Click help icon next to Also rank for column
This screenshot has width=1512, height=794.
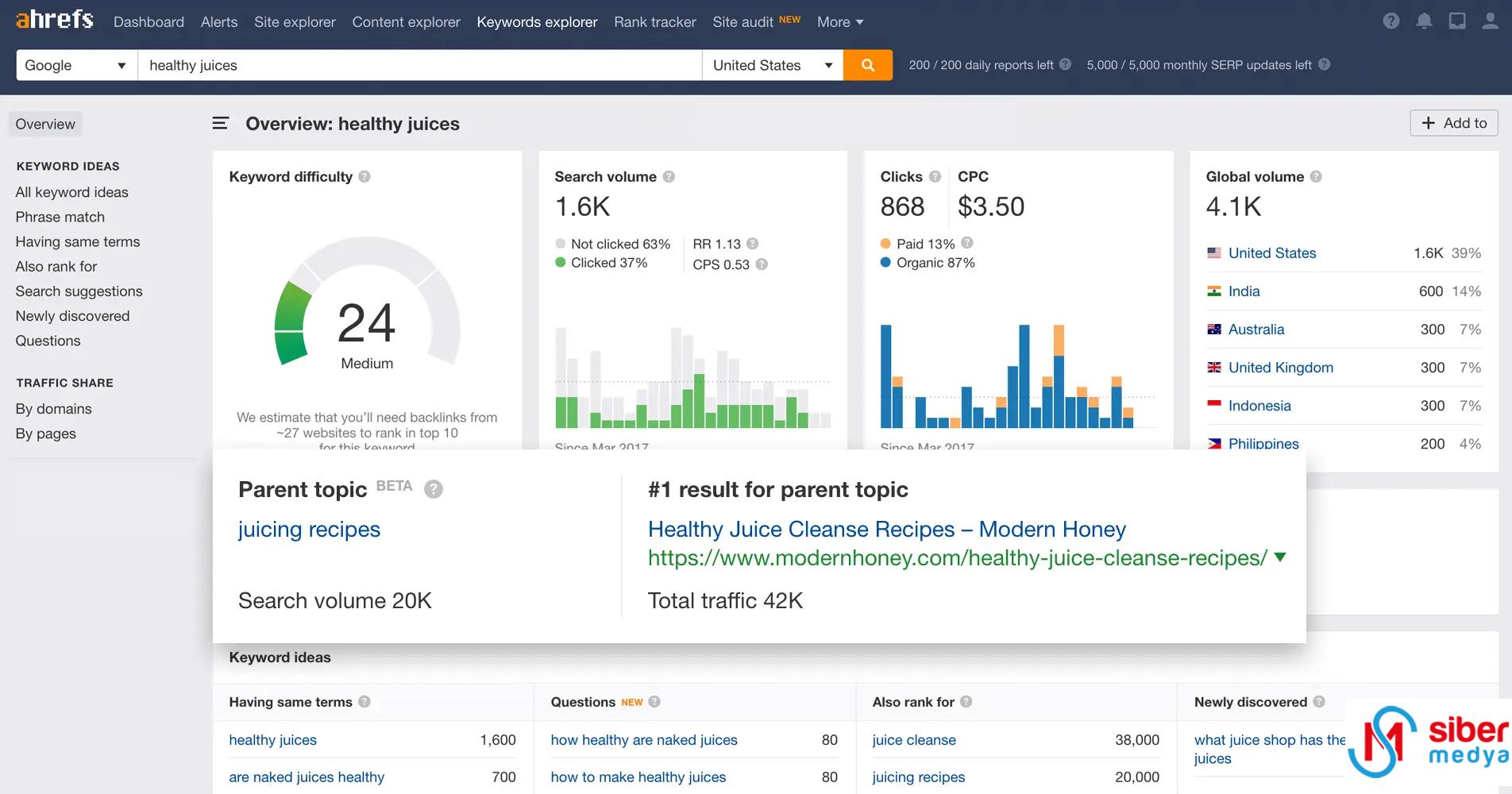[x=966, y=702]
